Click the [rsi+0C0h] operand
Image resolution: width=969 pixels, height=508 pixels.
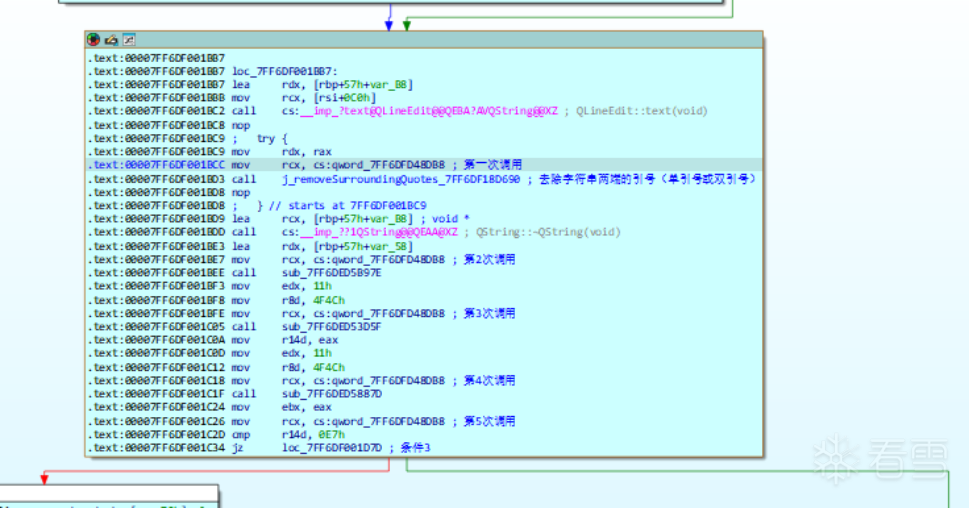pos(345,98)
